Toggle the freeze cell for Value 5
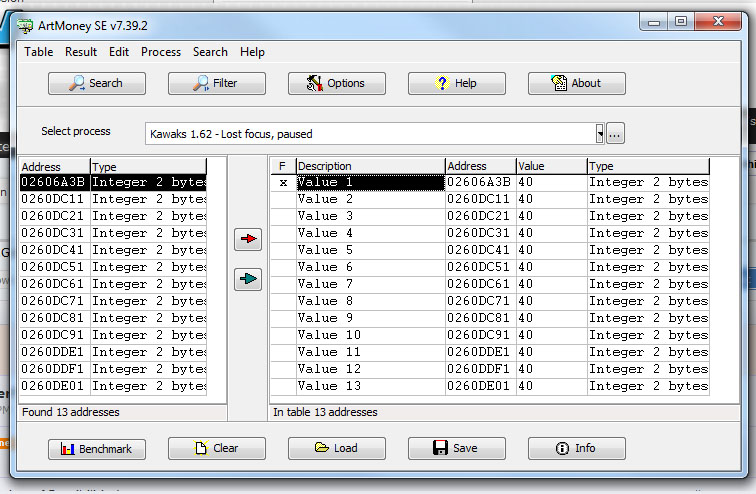 point(283,251)
